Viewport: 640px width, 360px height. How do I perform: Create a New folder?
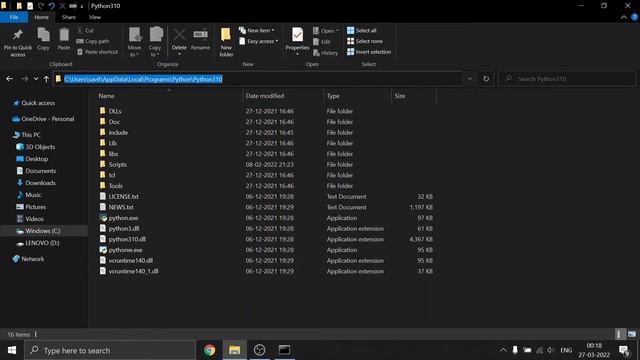click(x=226, y=42)
